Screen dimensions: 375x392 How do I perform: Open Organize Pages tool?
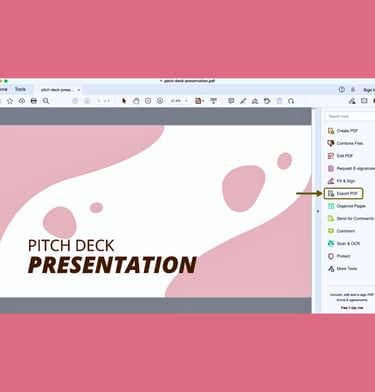347,206
